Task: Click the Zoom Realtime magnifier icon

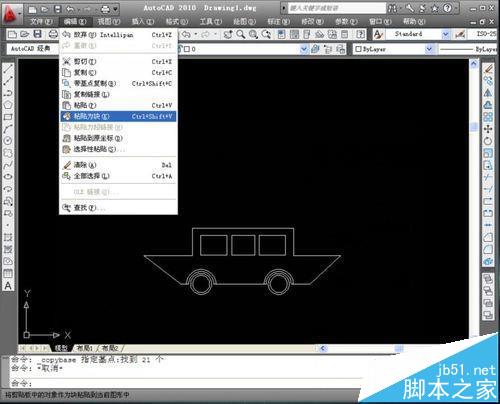Action: [241, 34]
